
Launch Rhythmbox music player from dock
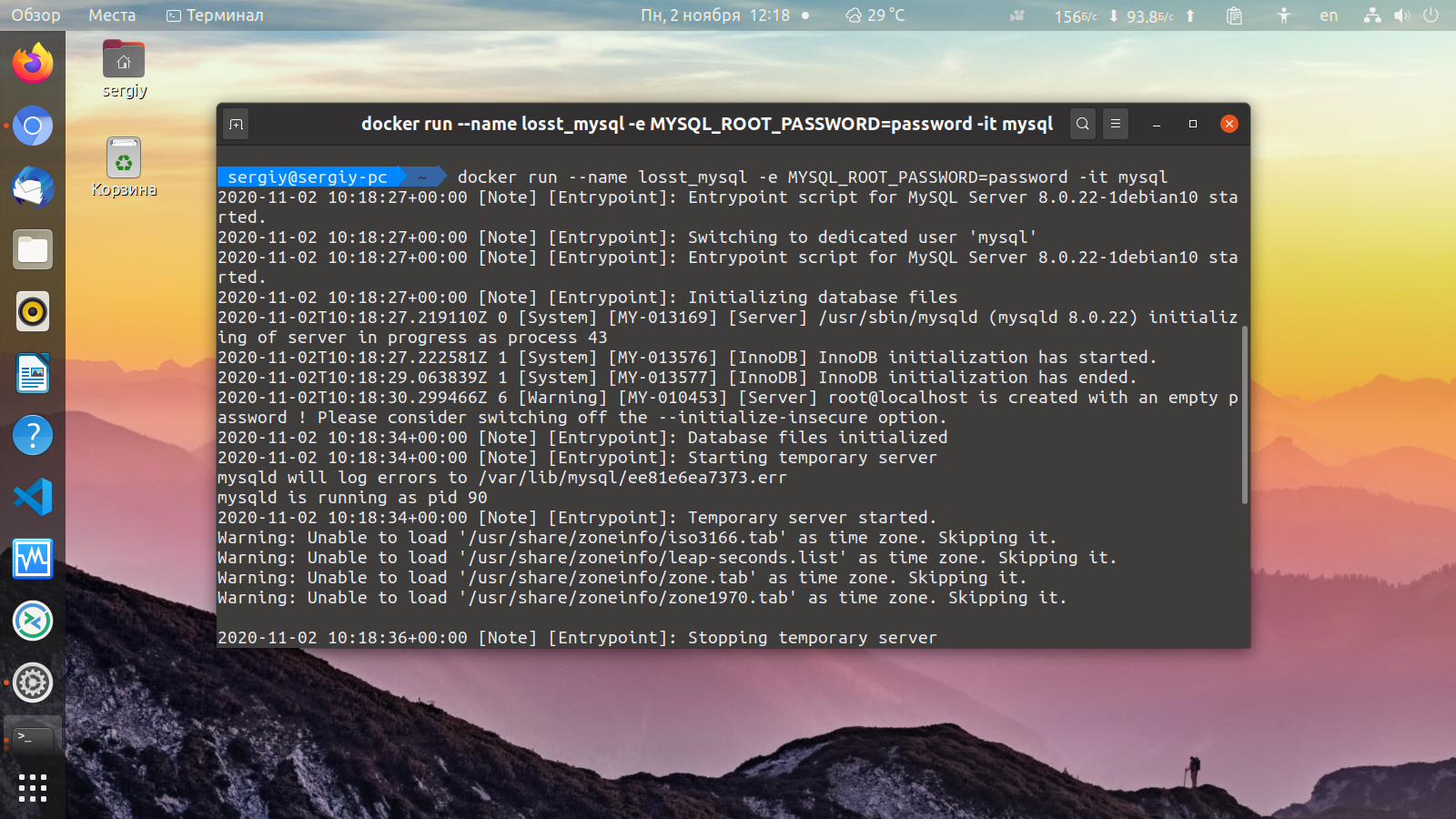tap(33, 311)
